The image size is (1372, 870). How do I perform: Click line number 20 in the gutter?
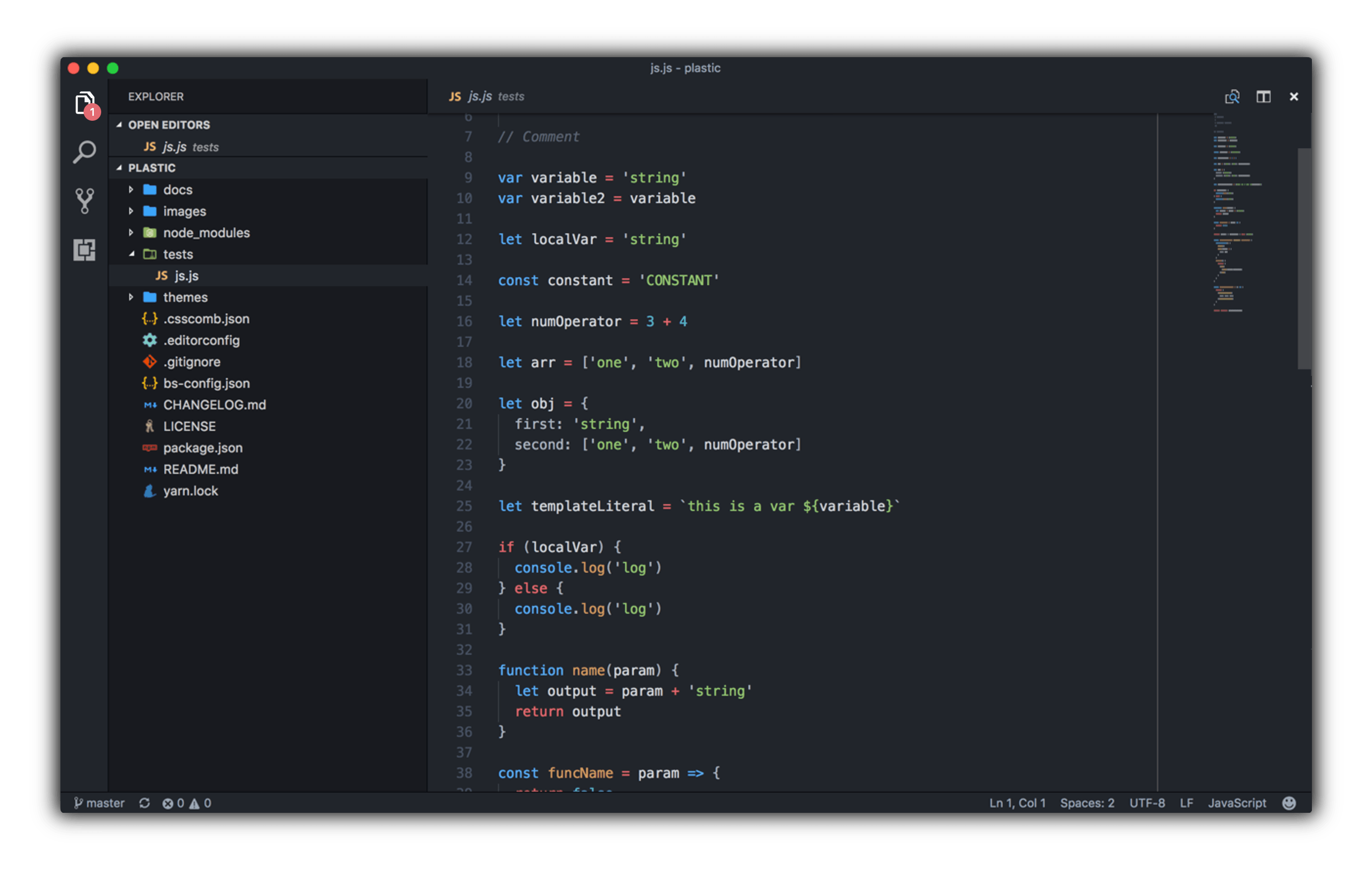(x=464, y=403)
